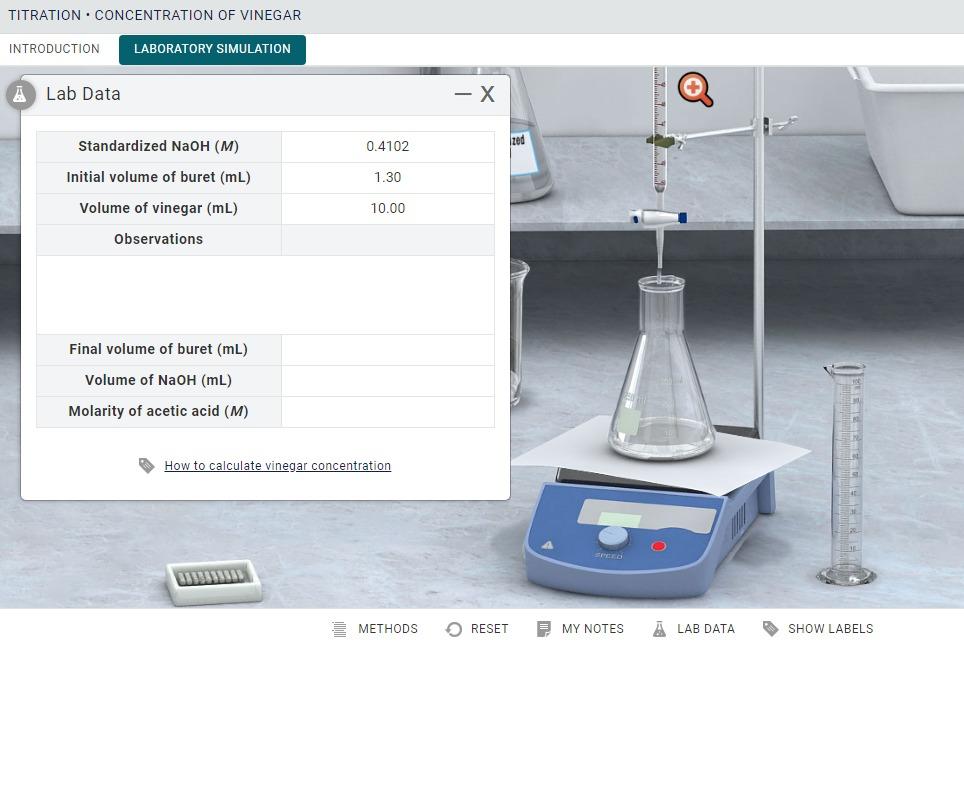Click the RESET circular arrow icon

(x=452, y=628)
